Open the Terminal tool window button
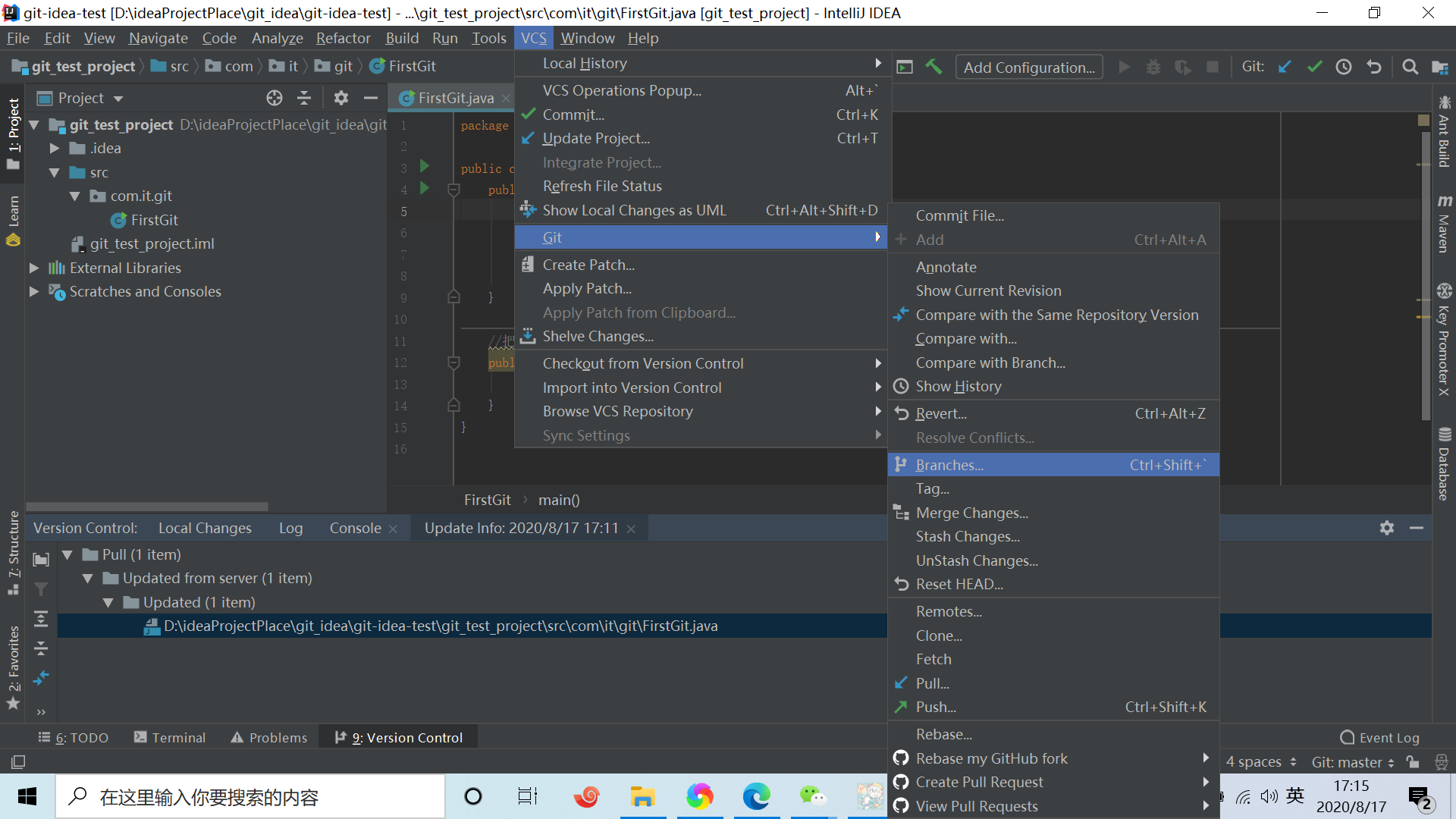This screenshot has height=819, width=1456. click(170, 738)
